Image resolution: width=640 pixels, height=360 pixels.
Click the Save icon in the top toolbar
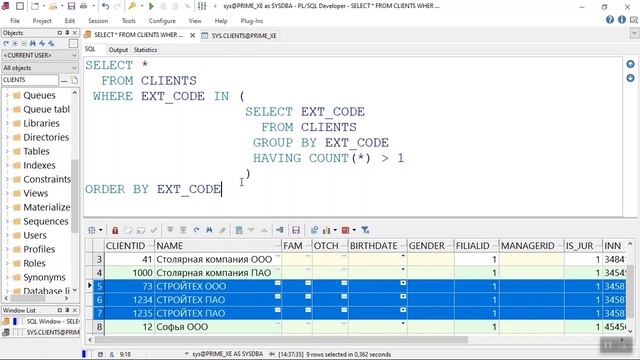[71, 6]
